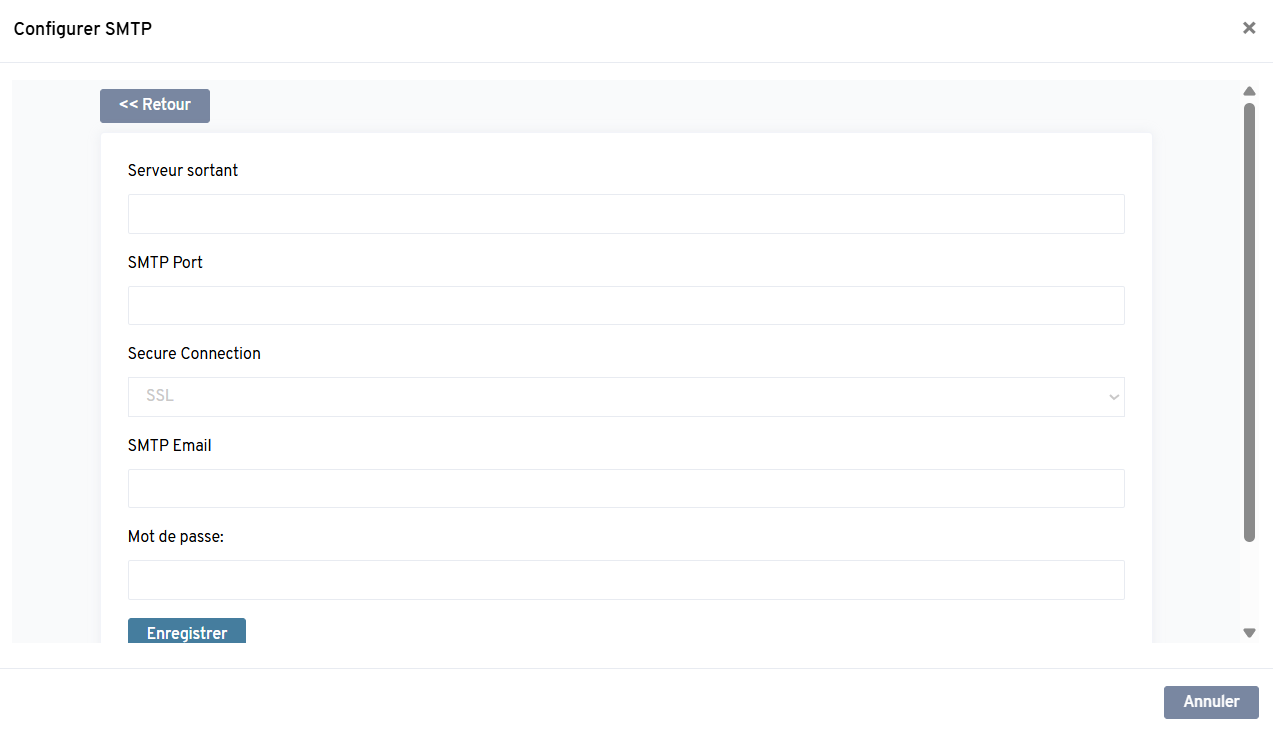Click the vertical scrollbar thumb

tap(1249, 320)
